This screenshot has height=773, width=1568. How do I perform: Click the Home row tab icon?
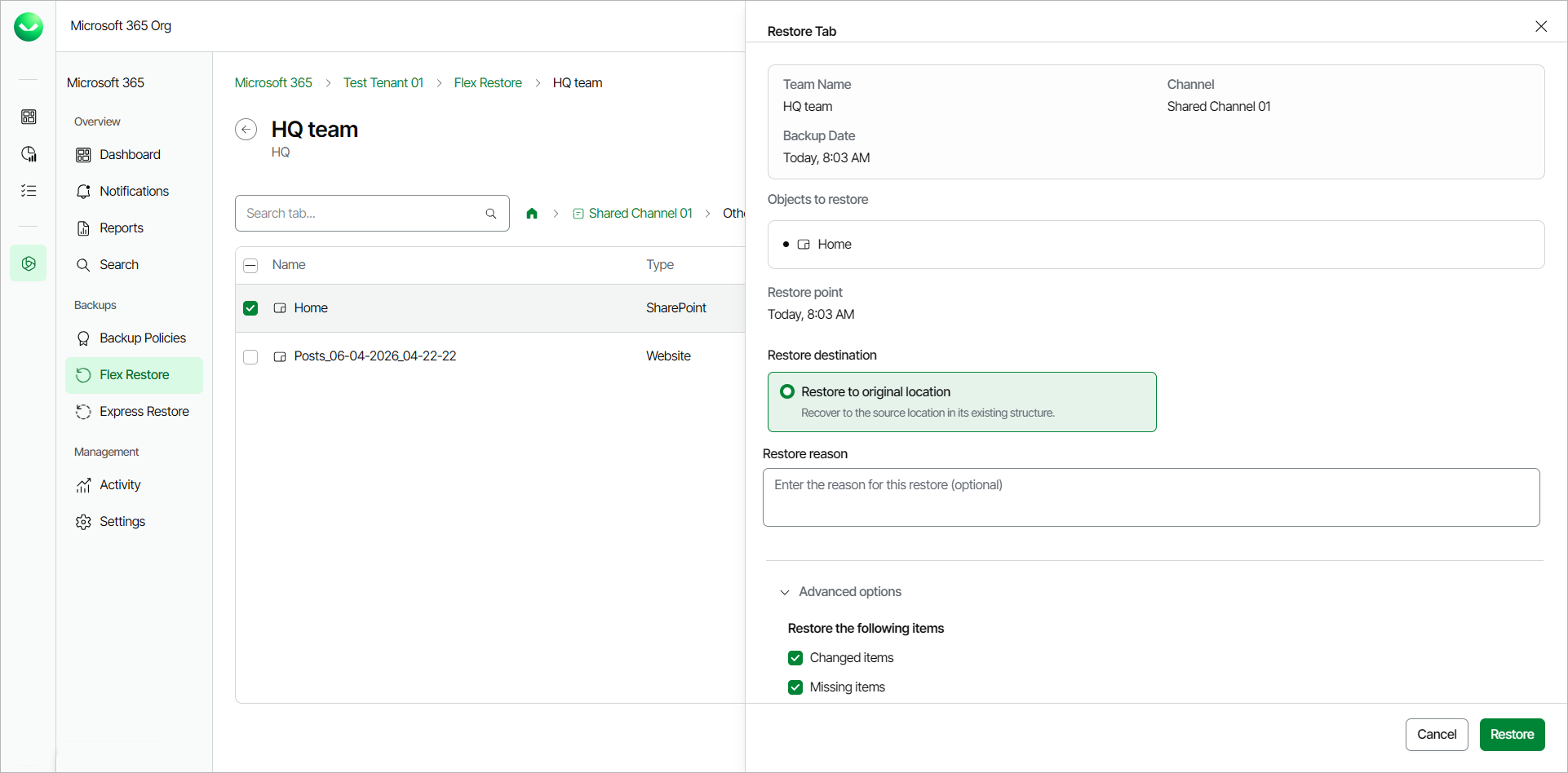pos(280,308)
